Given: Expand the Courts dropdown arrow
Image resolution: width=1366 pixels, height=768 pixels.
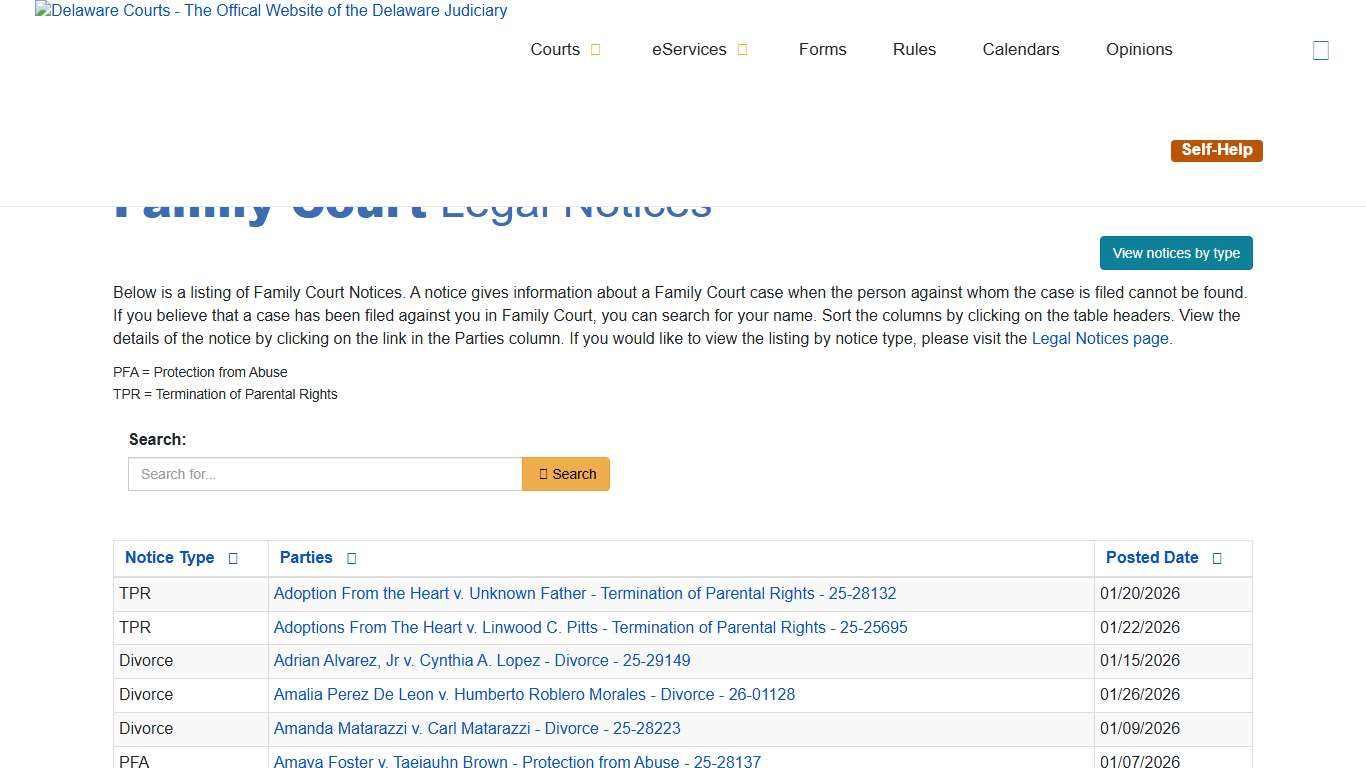Looking at the screenshot, I should point(595,50).
